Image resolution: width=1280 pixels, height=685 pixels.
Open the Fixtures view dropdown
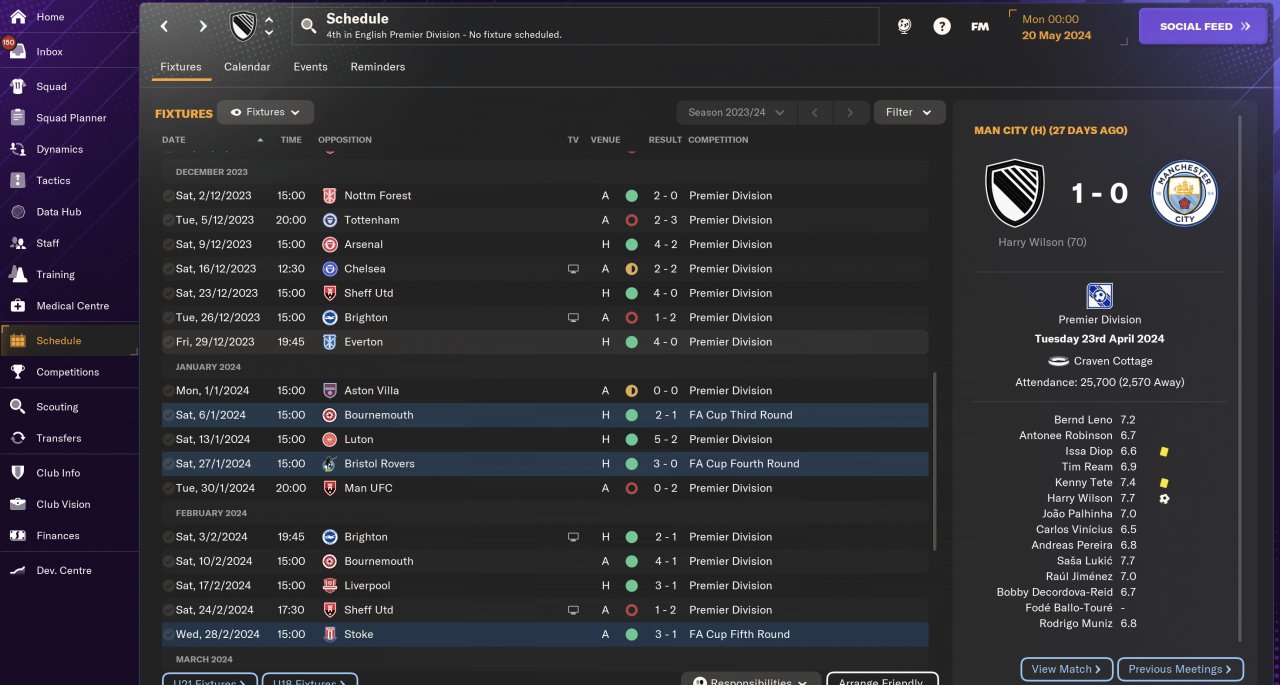(x=266, y=113)
